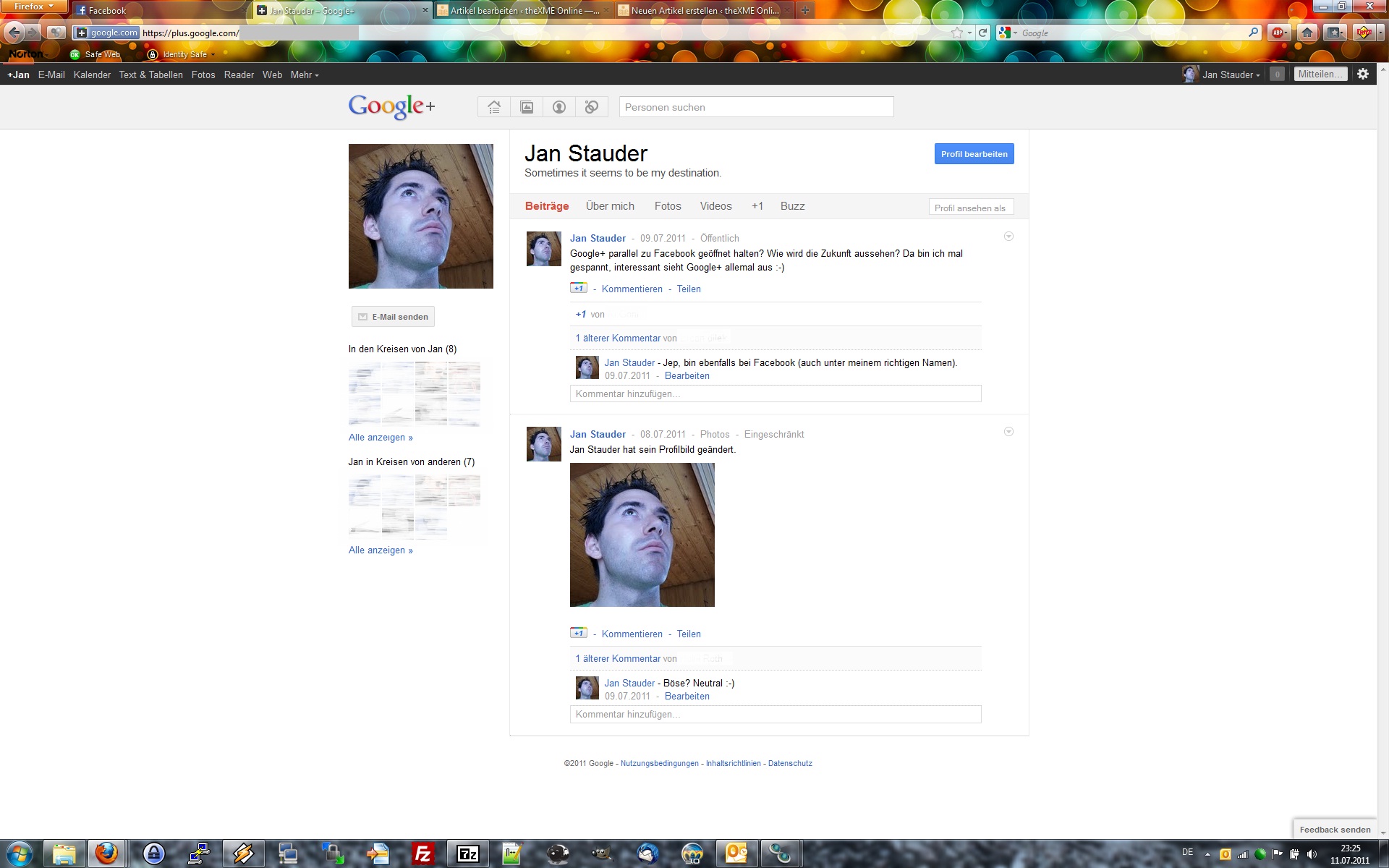
Task: Open Jan Stauder account dropdown
Action: [x=1230, y=75]
